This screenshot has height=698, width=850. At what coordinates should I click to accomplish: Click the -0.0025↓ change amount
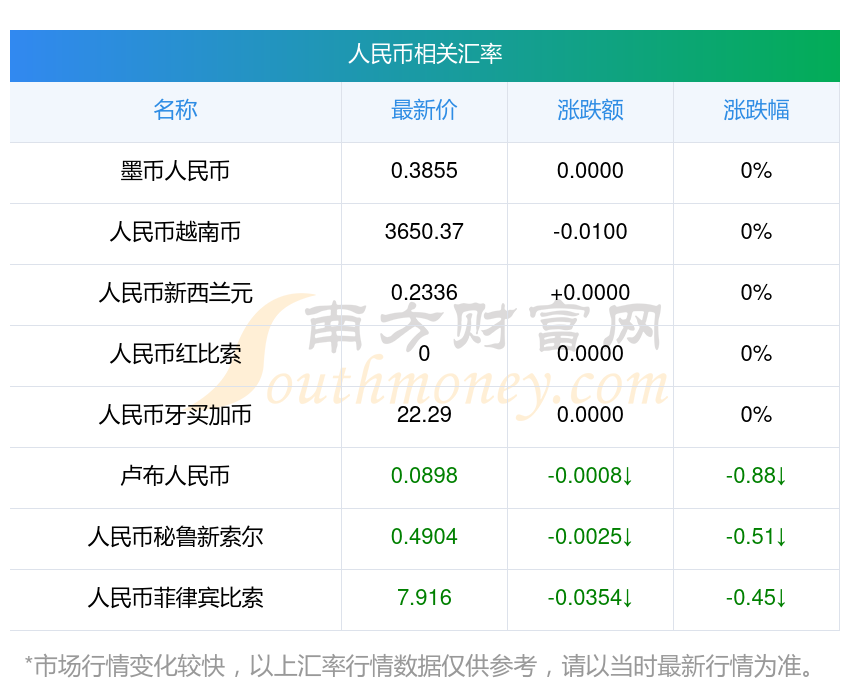tap(590, 537)
